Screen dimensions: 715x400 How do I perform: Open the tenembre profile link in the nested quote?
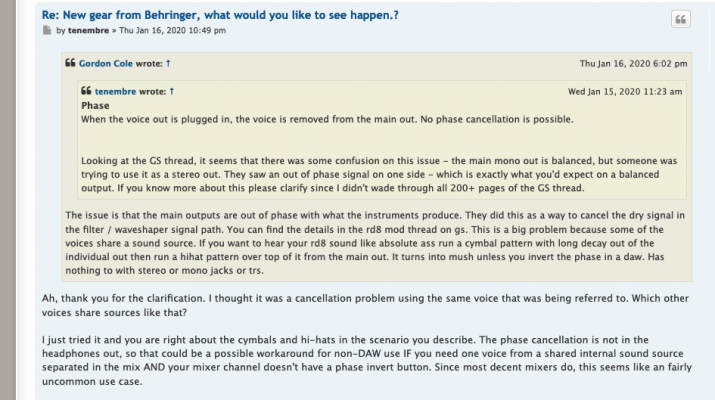115,92
